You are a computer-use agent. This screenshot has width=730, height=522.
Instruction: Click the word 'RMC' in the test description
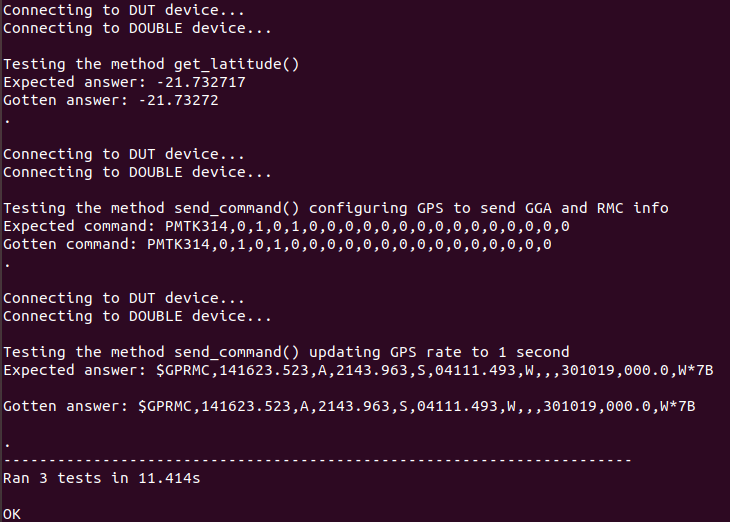[x=610, y=208]
